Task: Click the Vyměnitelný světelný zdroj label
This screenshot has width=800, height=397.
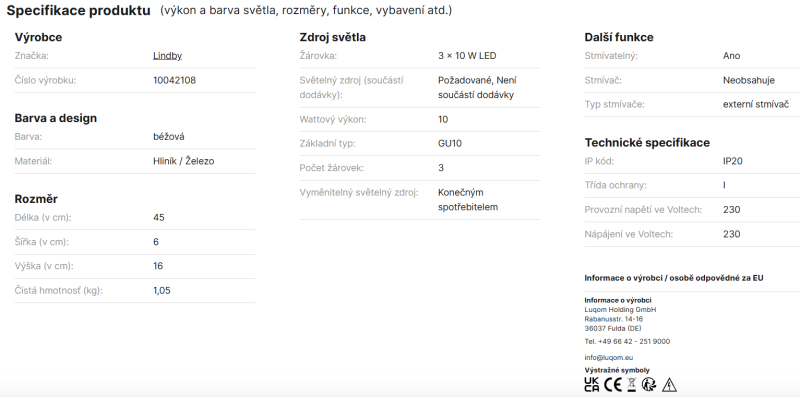Action: [x=359, y=192]
